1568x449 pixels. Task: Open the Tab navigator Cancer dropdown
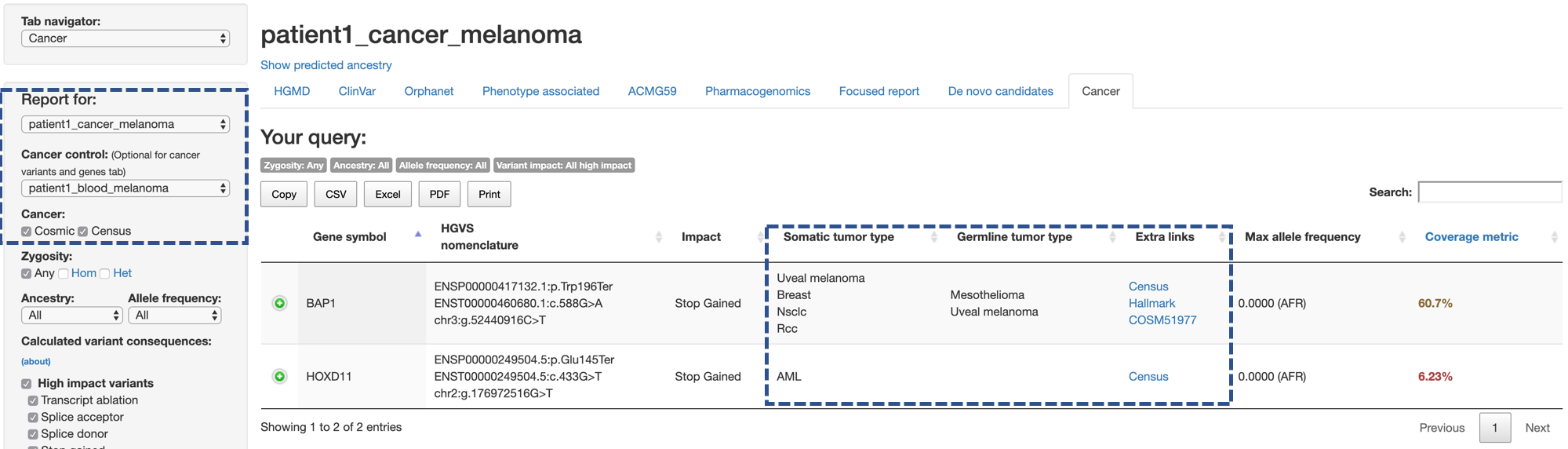126,38
